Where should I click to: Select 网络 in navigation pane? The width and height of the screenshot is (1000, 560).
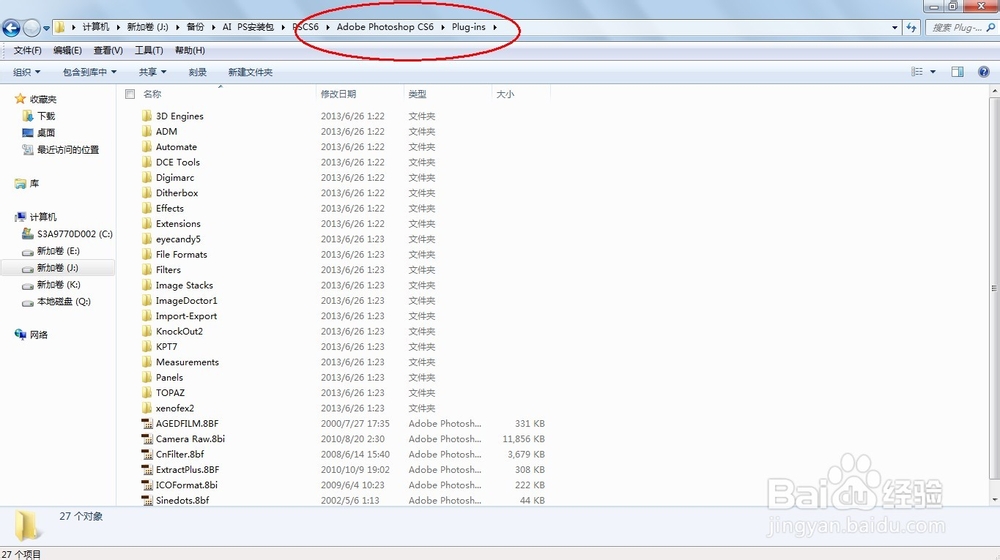click(38, 335)
